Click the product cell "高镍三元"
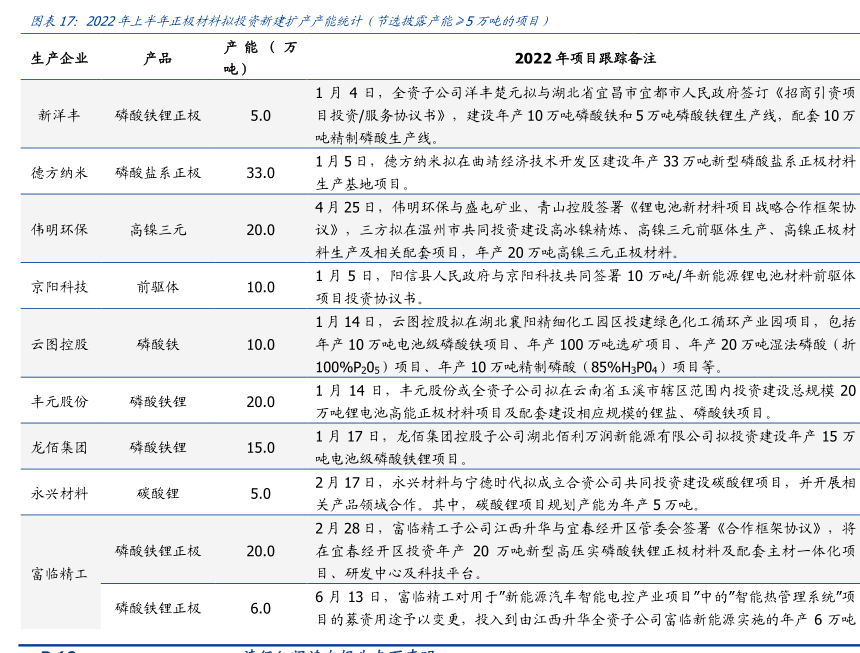Screen dimensions: 860x653 pos(158,230)
